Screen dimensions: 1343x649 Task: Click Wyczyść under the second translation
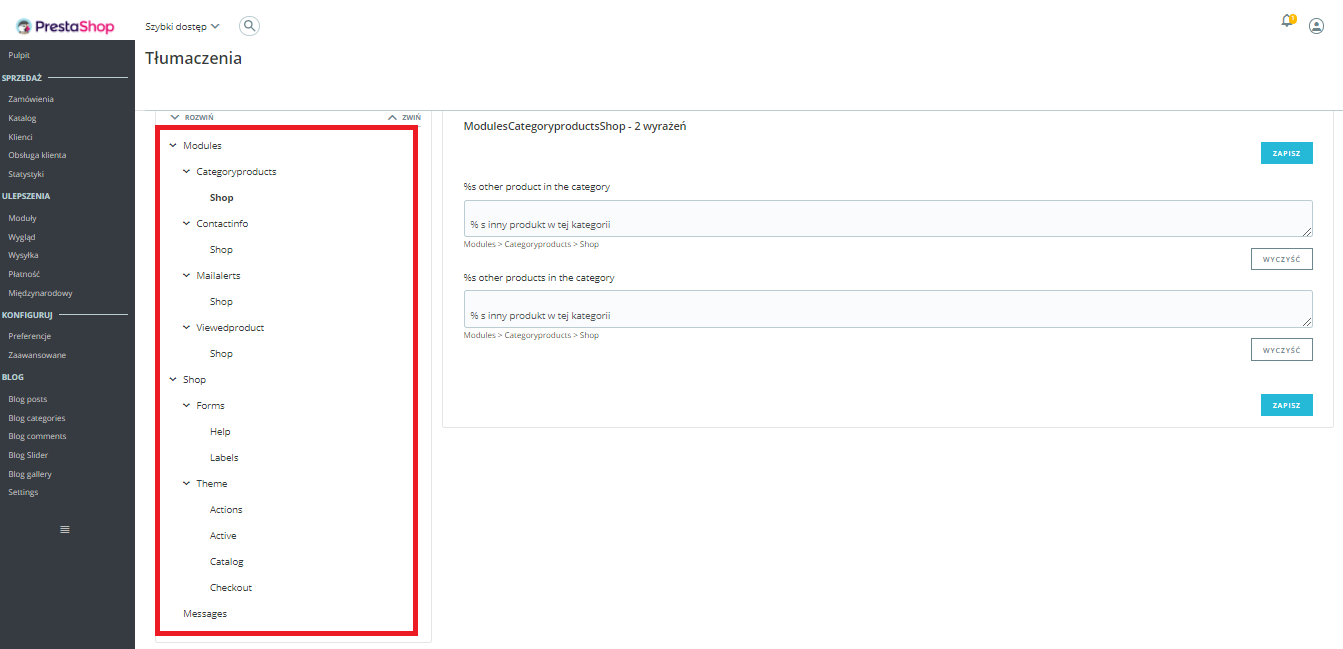coord(1282,349)
